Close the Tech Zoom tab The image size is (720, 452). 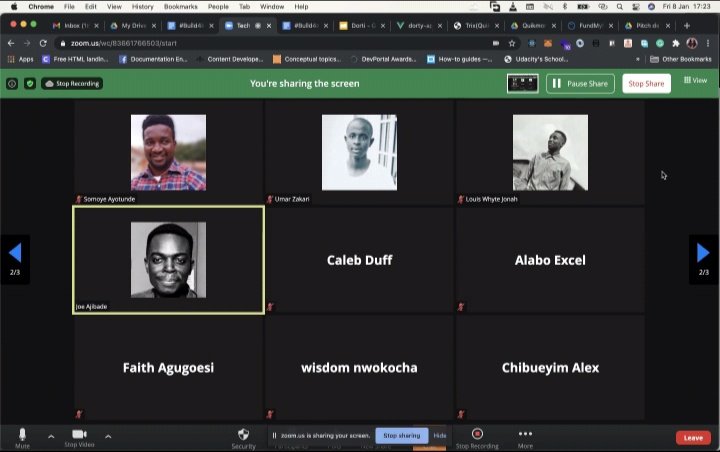pos(269,26)
